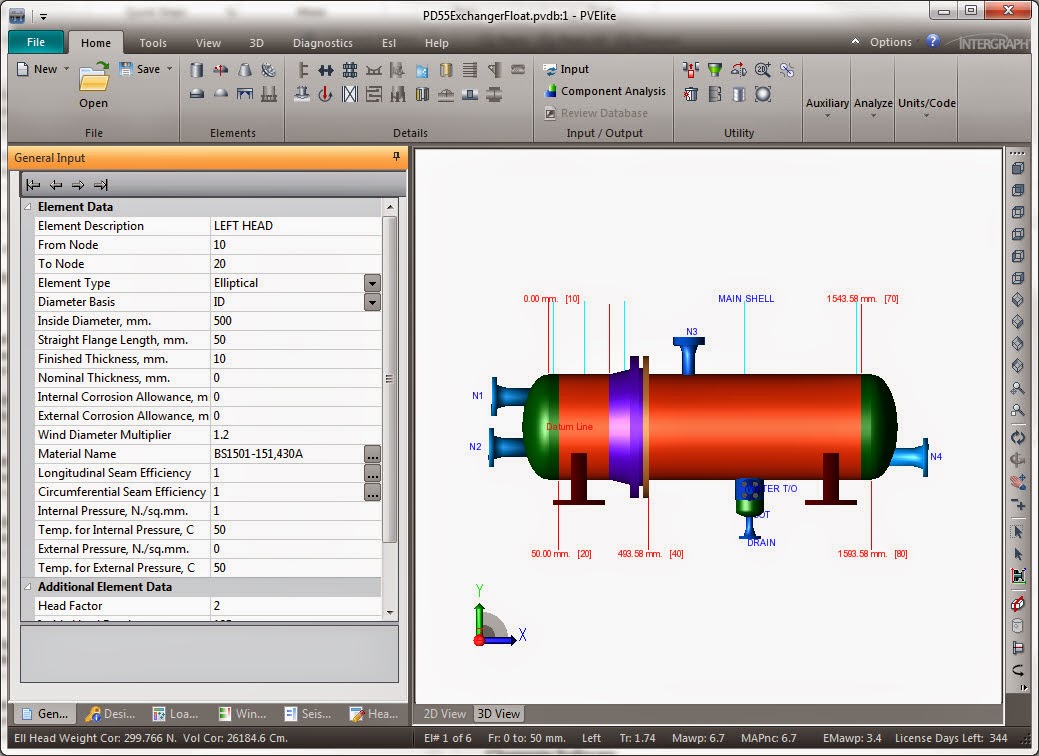Open the Material Name browse button
Screen dimensions: 1039x756
[371, 453]
